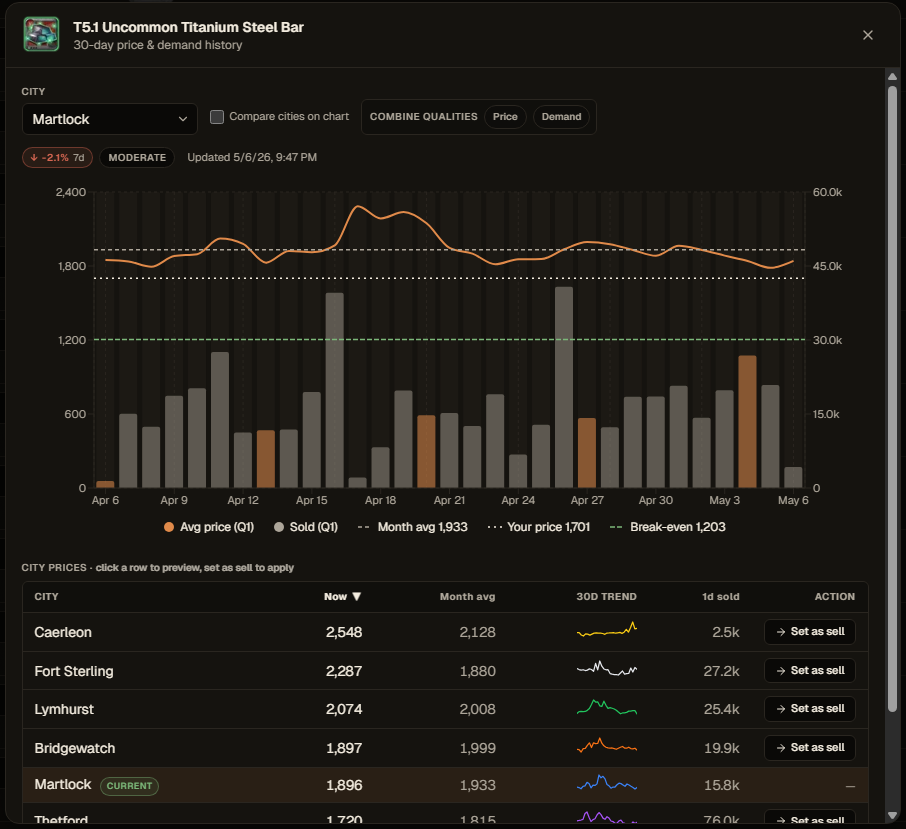The width and height of the screenshot is (906, 829).
Task: Sort by Month avg column header
Action: click(467, 597)
